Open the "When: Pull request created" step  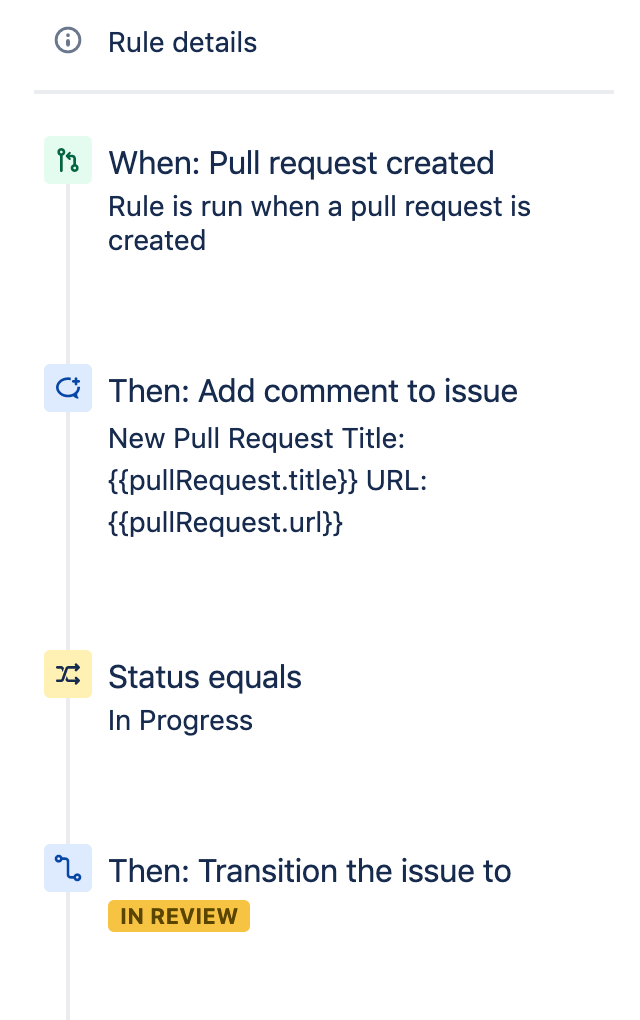click(302, 163)
